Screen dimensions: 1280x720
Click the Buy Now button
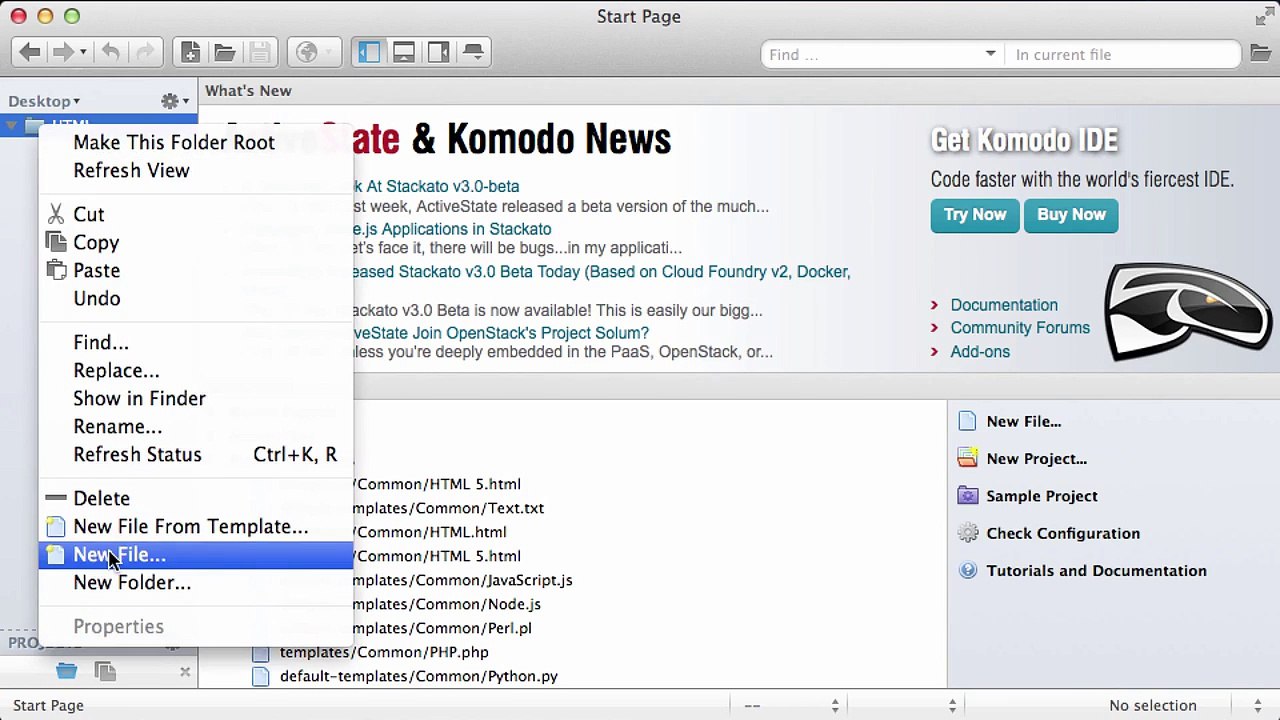pos(1071,215)
